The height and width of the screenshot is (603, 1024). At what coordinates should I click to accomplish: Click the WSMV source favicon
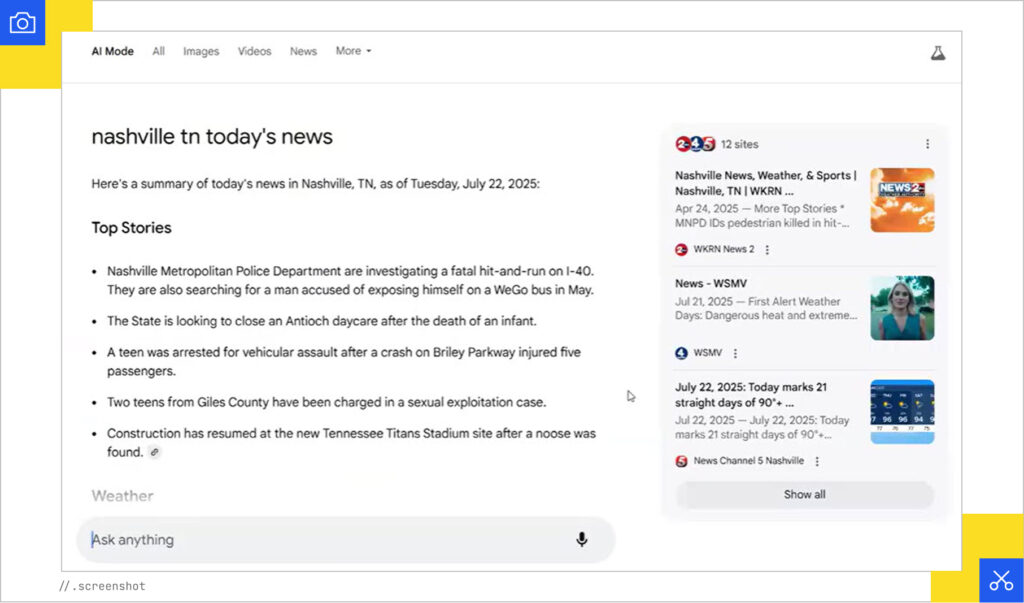(681, 353)
